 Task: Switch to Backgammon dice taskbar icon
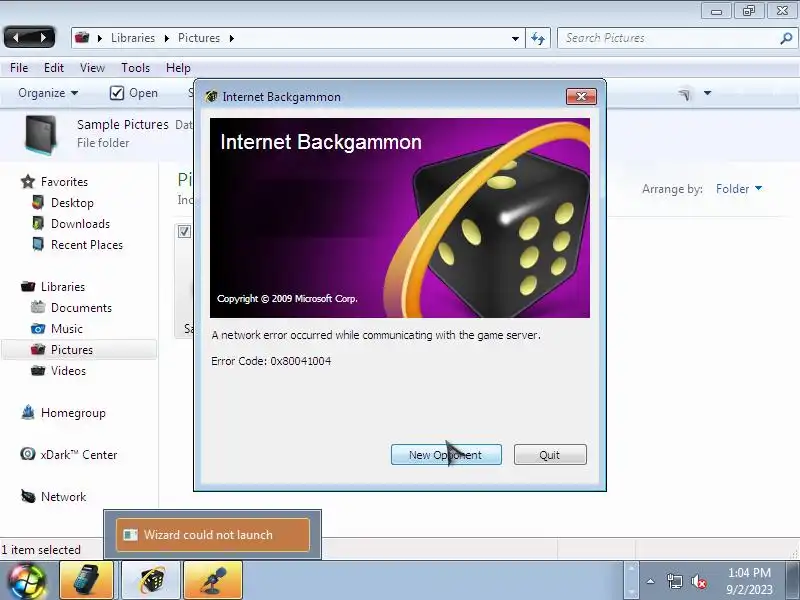pos(151,580)
